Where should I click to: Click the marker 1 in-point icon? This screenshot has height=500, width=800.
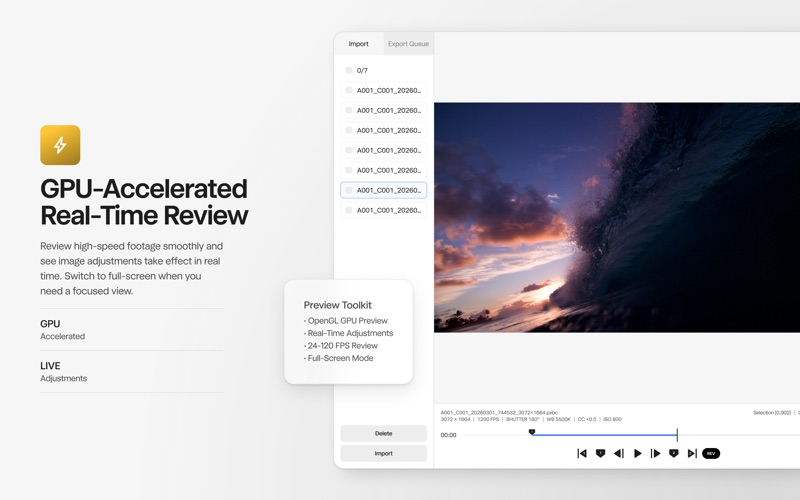[600, 453]
